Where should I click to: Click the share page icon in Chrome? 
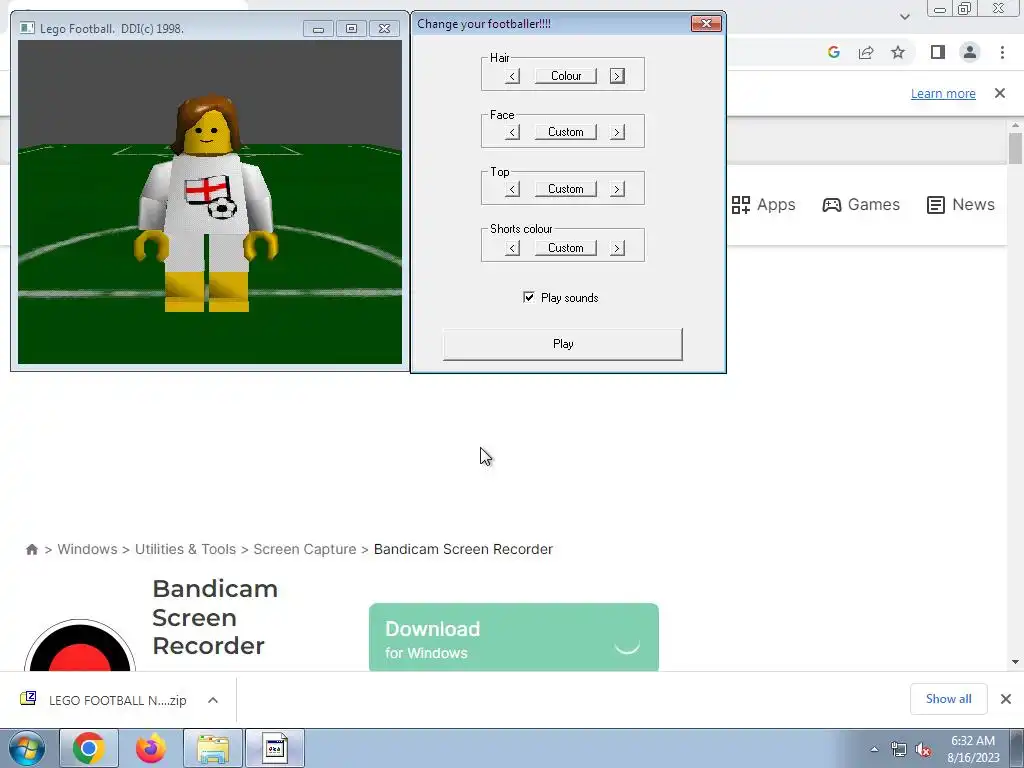pyautogui.click(x=866, y=52)
